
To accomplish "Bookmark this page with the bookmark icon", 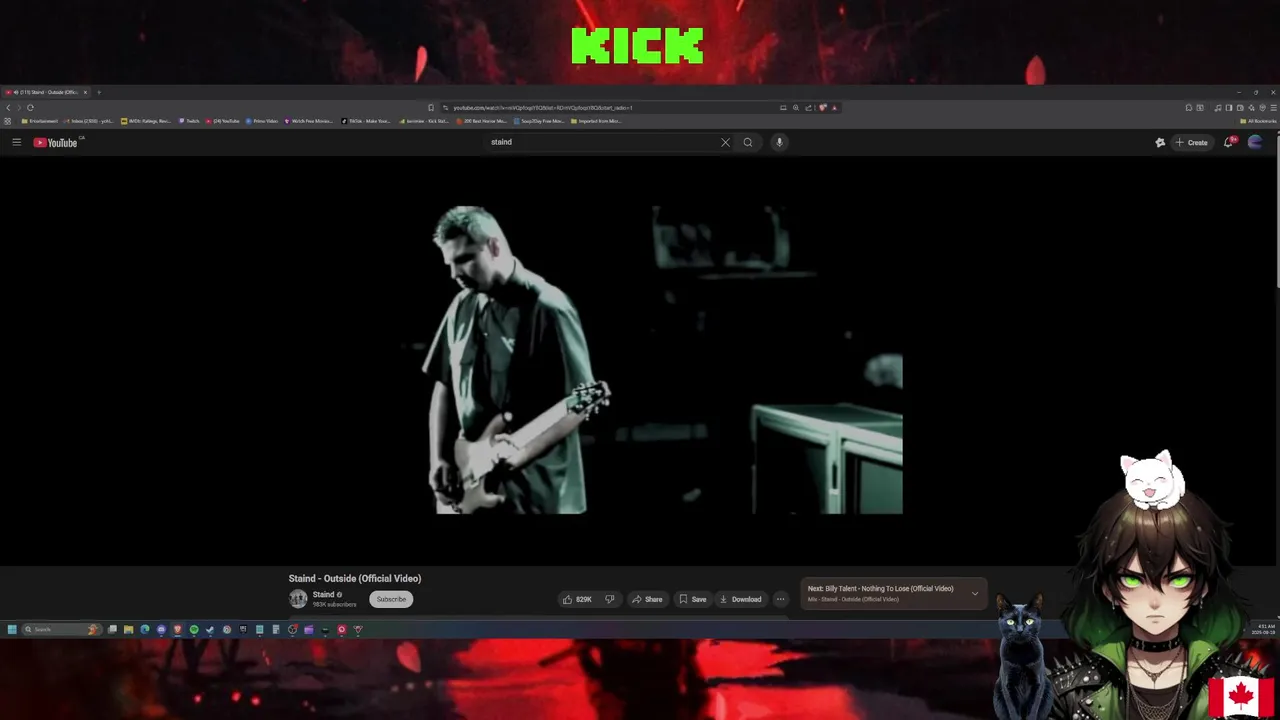I will (x=431, y=107).
